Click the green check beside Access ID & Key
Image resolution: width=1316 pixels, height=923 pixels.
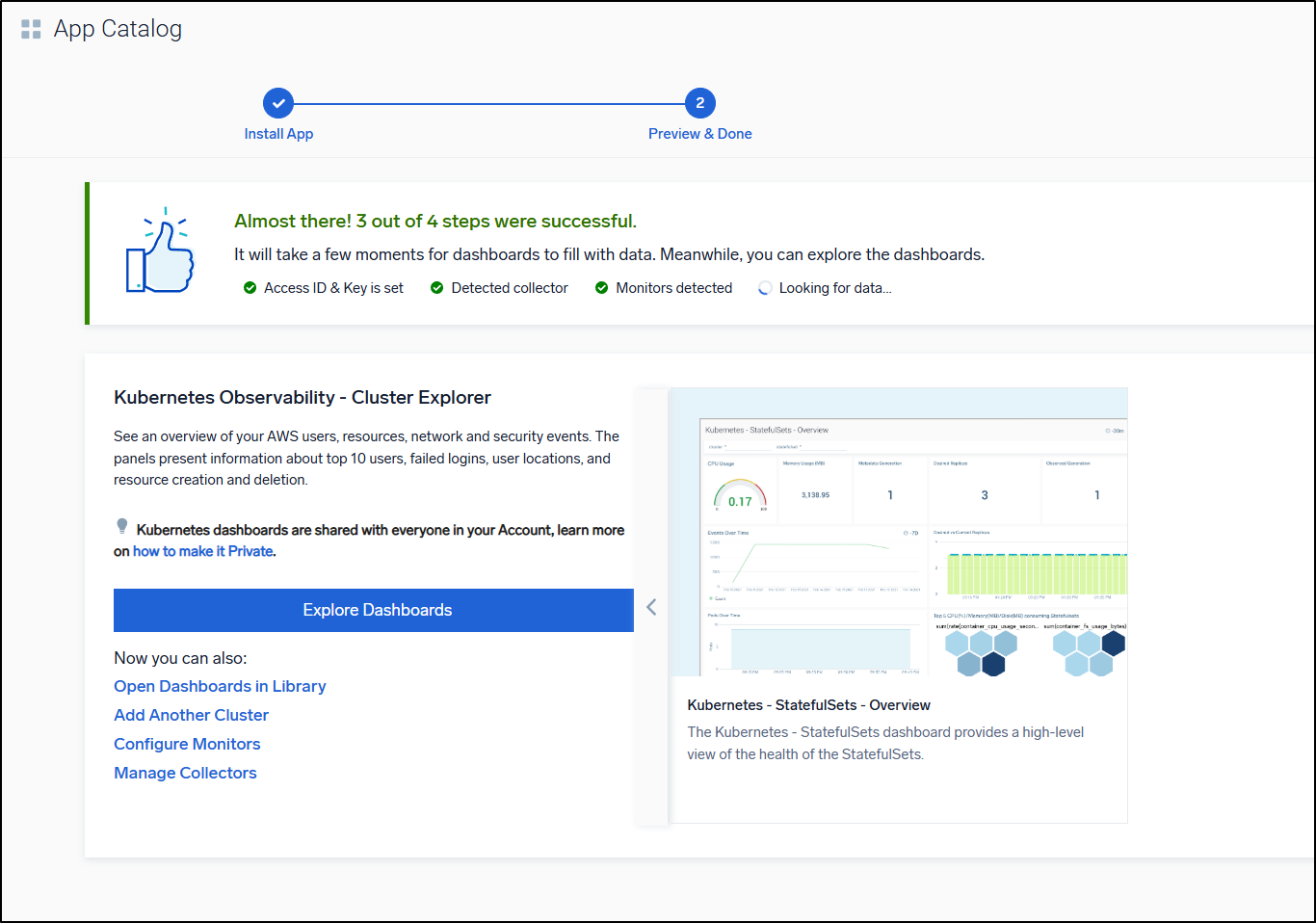(x=250, y=288)
